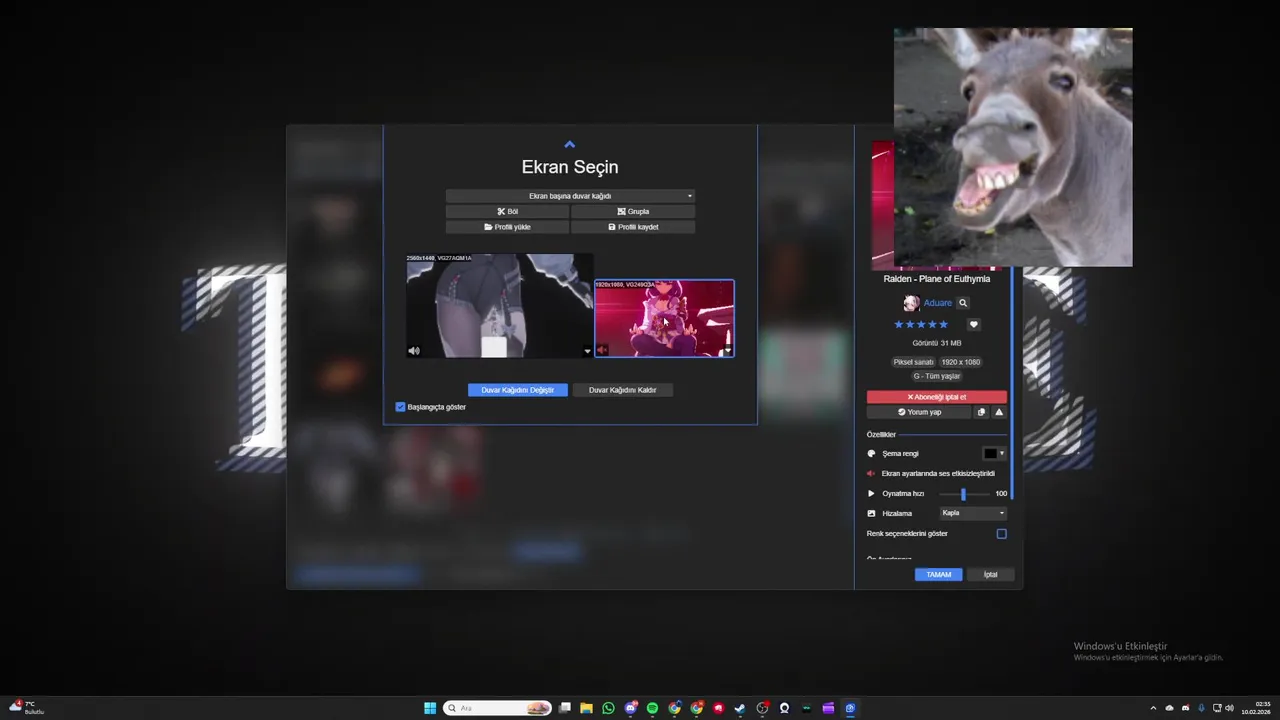Open the clock and date flyout
Screen dimensions: 1280x720
pos(1257,708)
